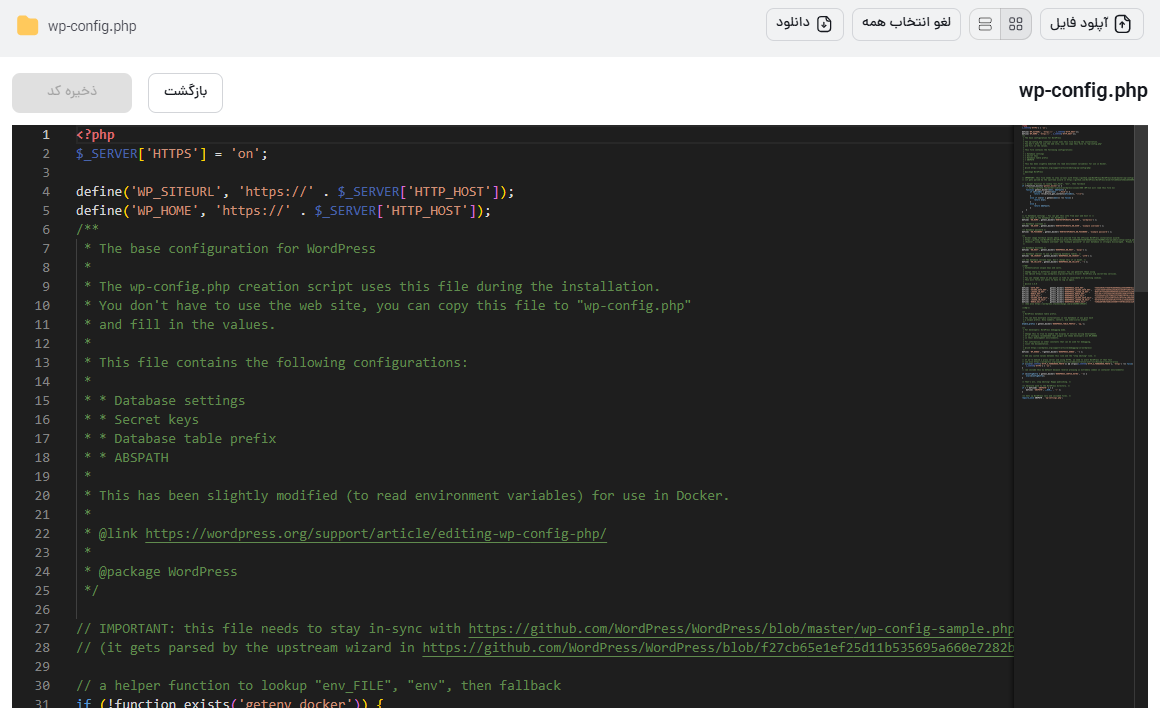Click the wp-config.php heading title
Viewport: 1166px width, 708px height.
click(1083, 91)
